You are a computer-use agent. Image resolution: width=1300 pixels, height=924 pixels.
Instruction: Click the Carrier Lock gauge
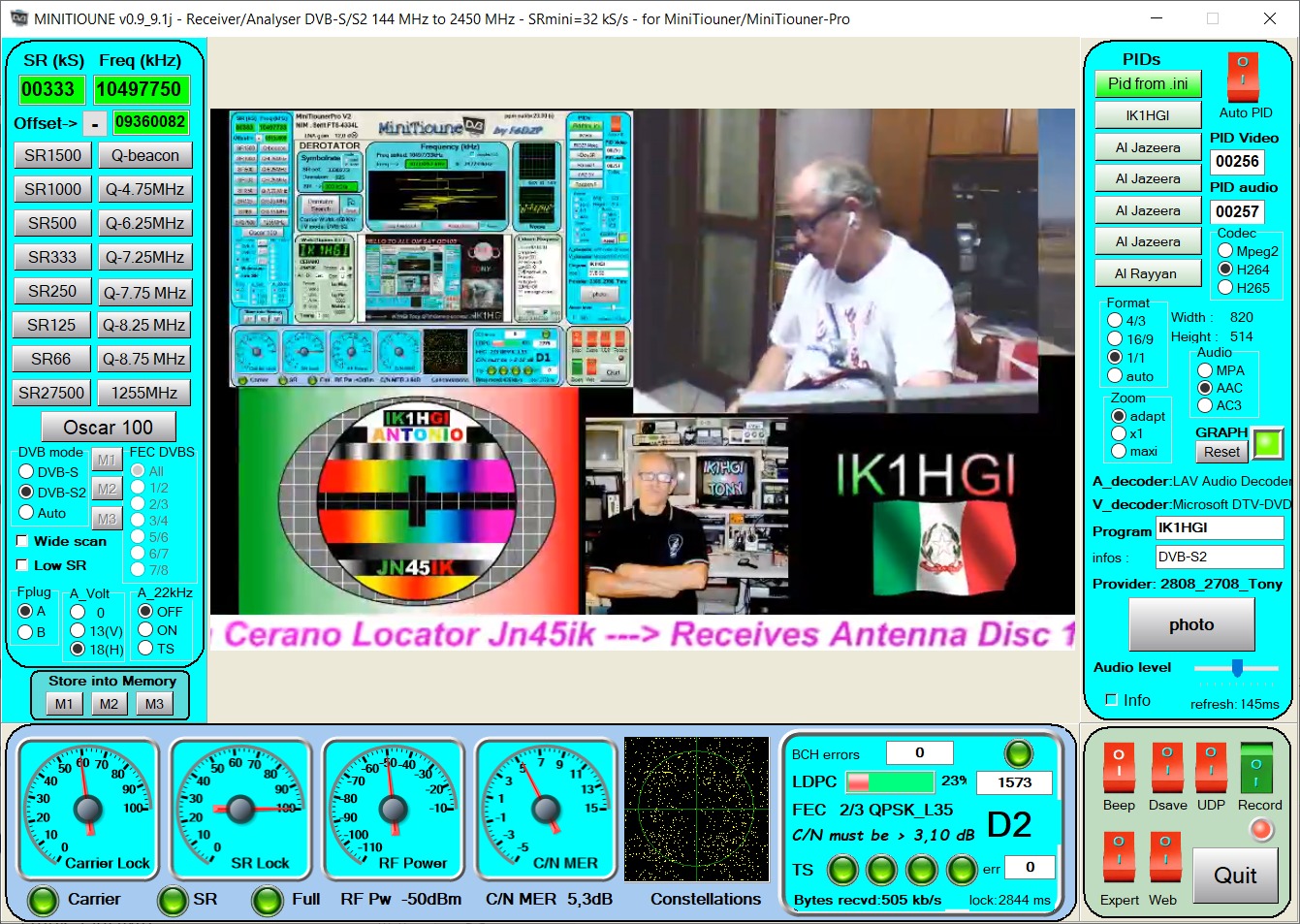[x=87, y=809]
